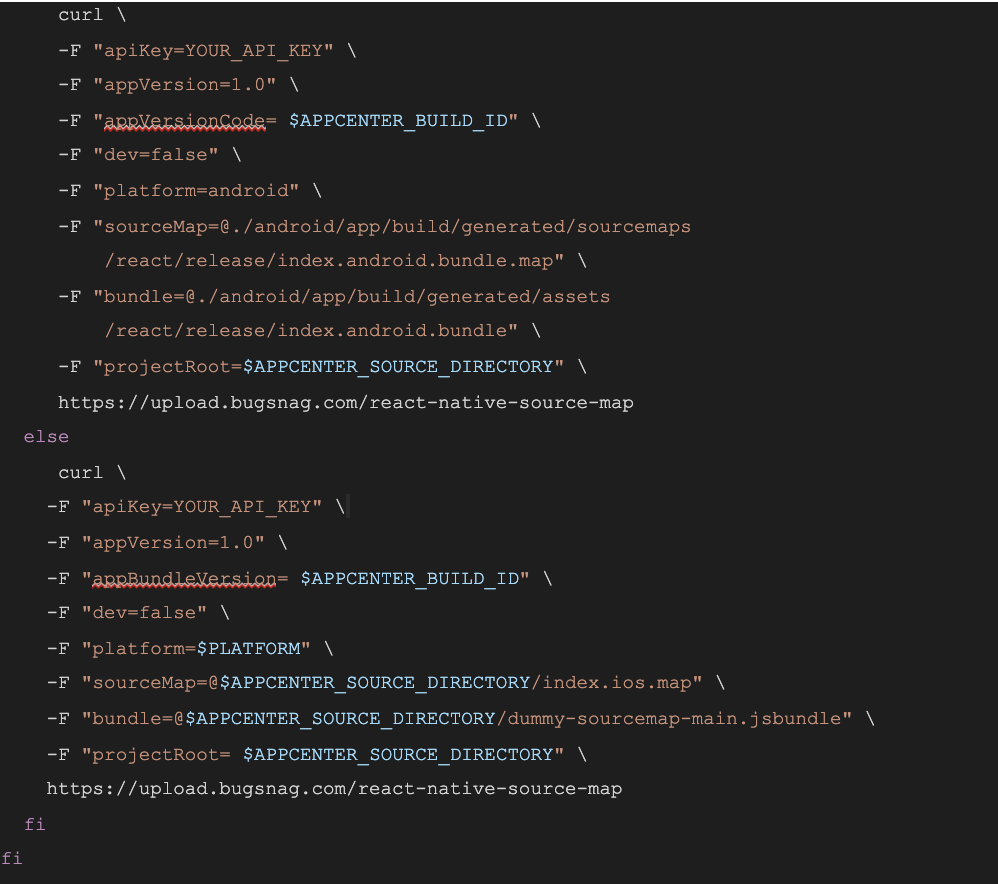This screenshot has height=884, width=998.
Task: Click "/index.ios.map" in the sourceMap line
Action: pyautogui.click(x=611, y=683)
